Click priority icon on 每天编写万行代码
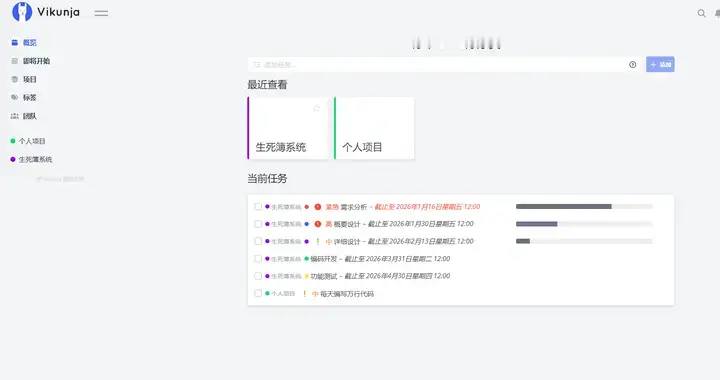Screen dimensions: 720x380 (x=304, y=293)
